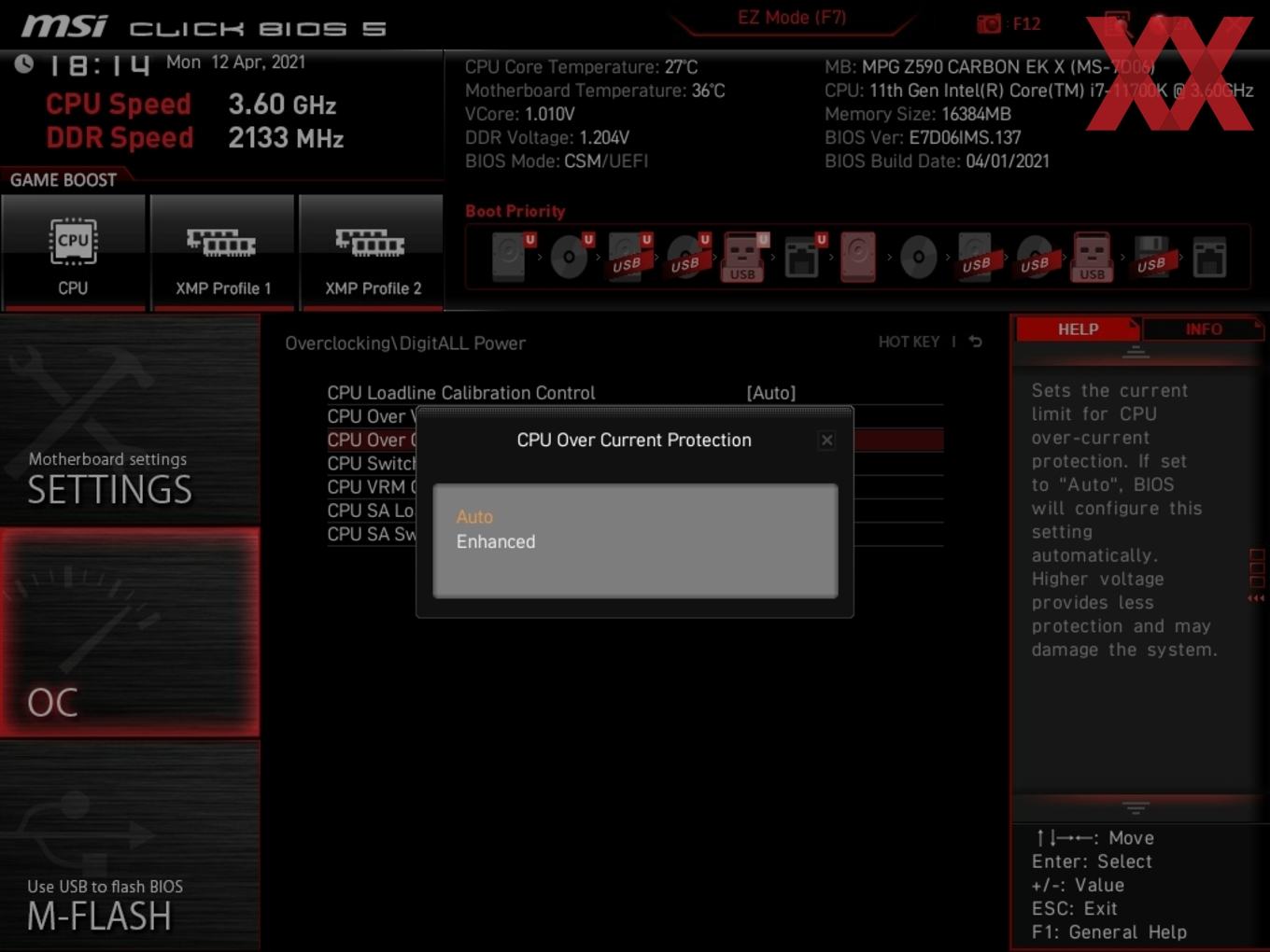Click the F1: General Help hint
The width and height of the screenshot is (1270, 952).
1109,931
